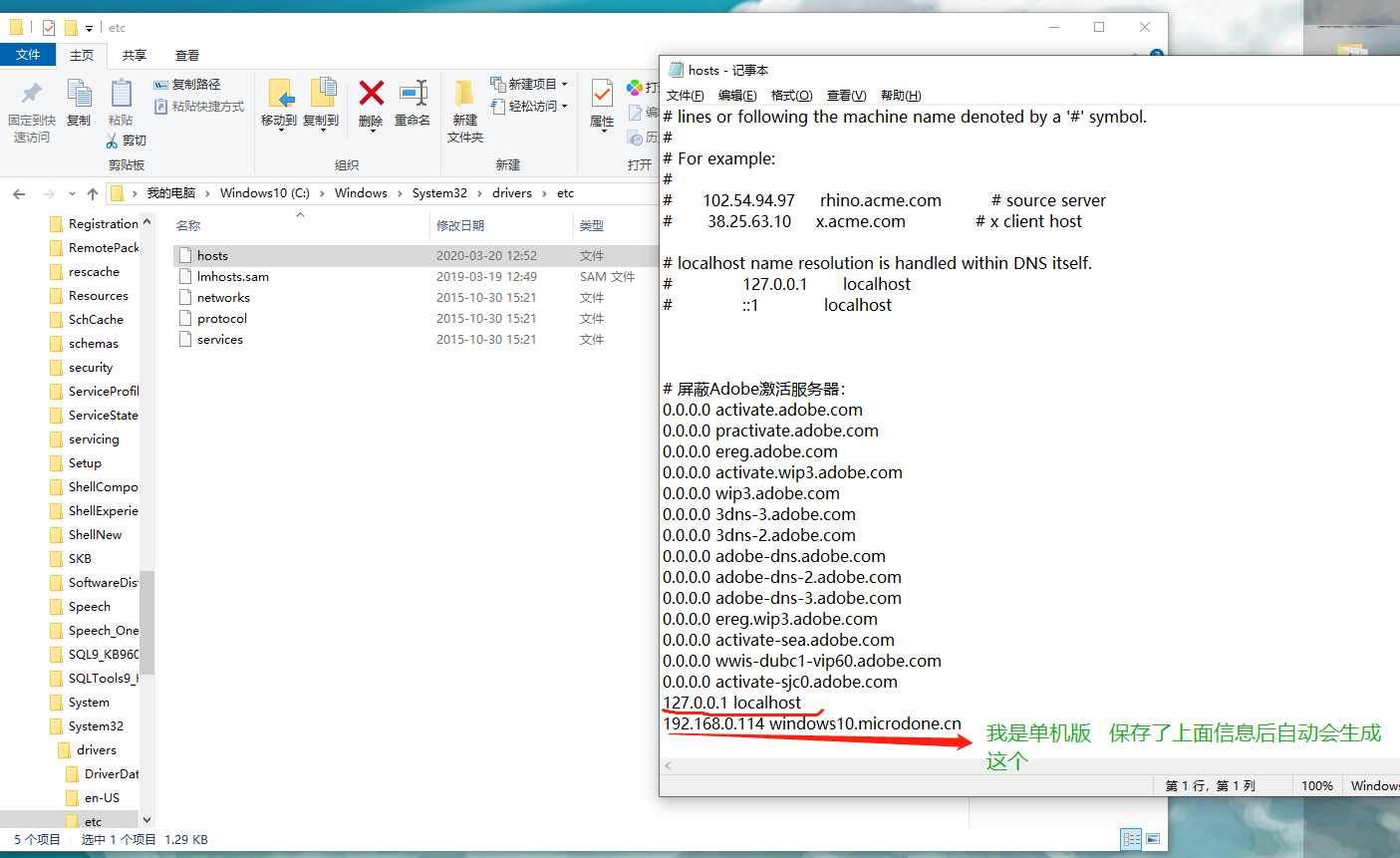
Task: Click the Rename (重命名) icon
Action: [413, 93]
